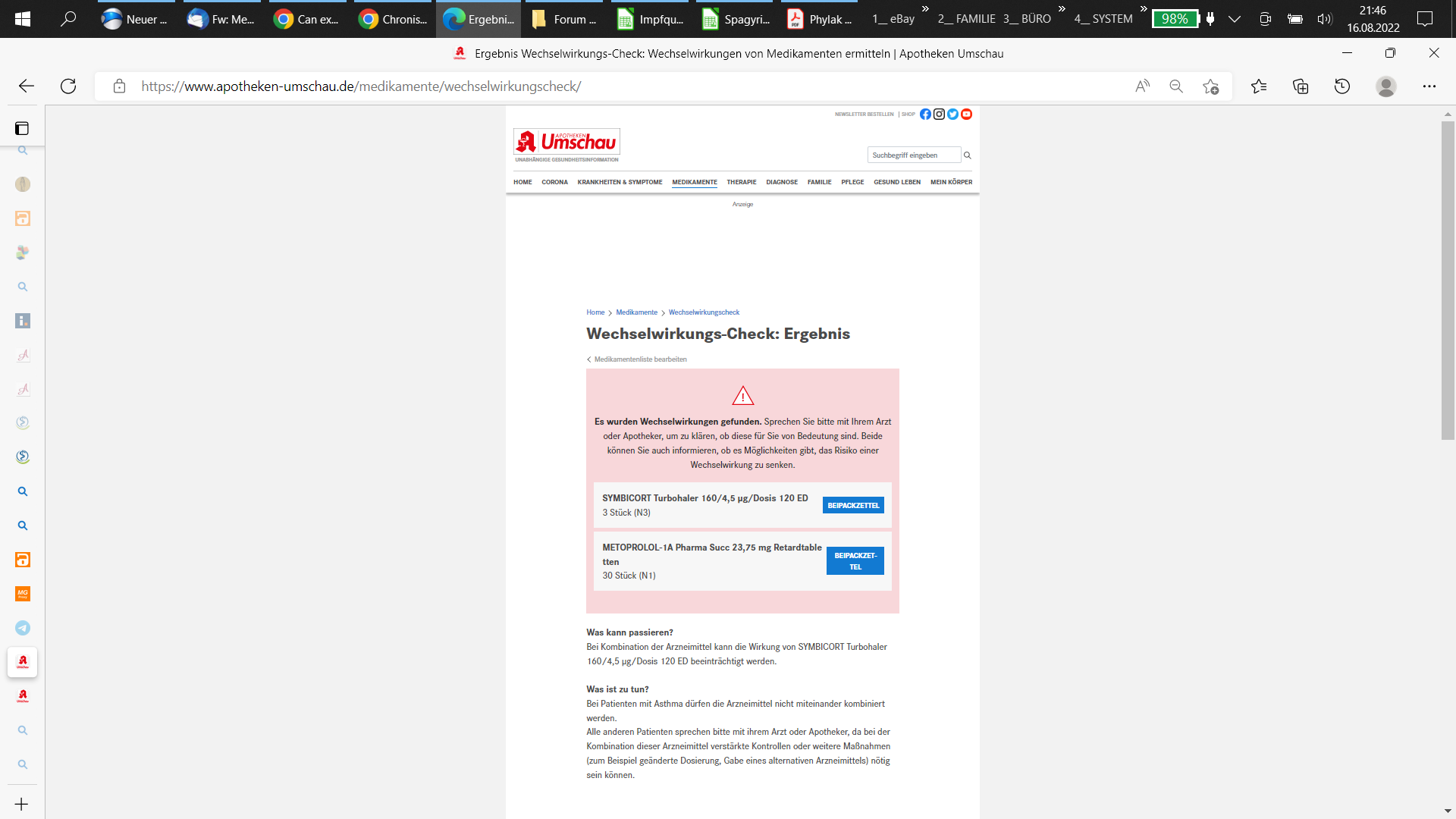The image size is (1456, 819).
Task: Open vertical tabs pane icon
Action: click(22, 129)
